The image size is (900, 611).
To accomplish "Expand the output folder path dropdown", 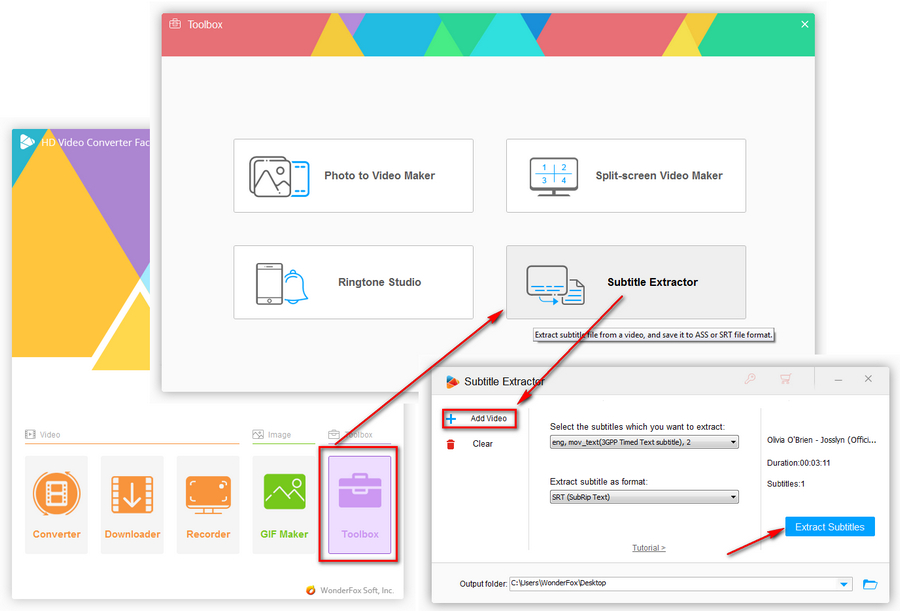I will coord(844,584).
